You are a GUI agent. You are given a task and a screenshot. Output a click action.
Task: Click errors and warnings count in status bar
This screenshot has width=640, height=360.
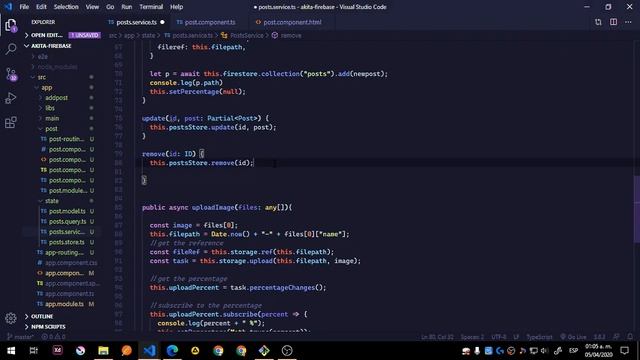pos(53,337)
